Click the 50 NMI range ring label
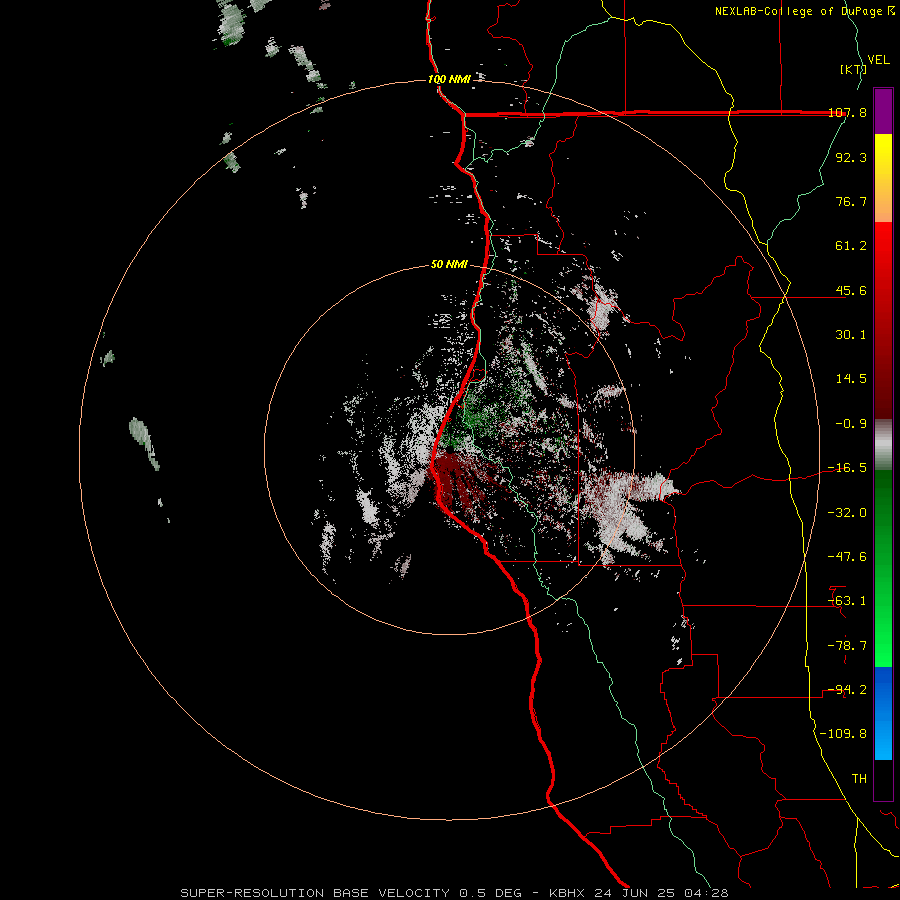 click(449, 264)
